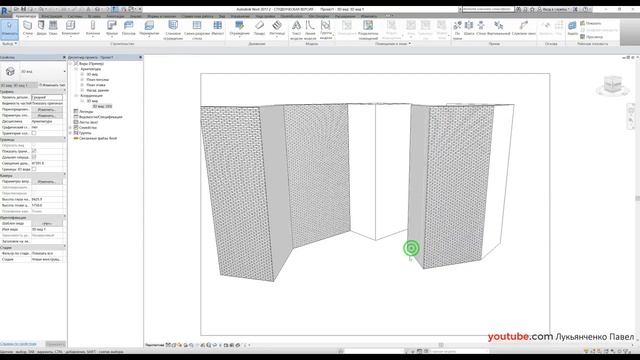Expand the Groups (Группы) tree node
The image size is (640, 360).
click(x=71, y=133)
